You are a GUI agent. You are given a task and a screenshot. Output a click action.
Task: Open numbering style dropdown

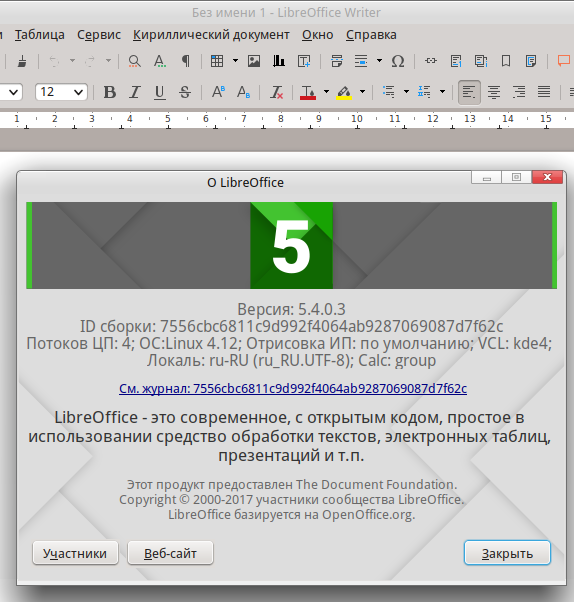pos(442,92)
